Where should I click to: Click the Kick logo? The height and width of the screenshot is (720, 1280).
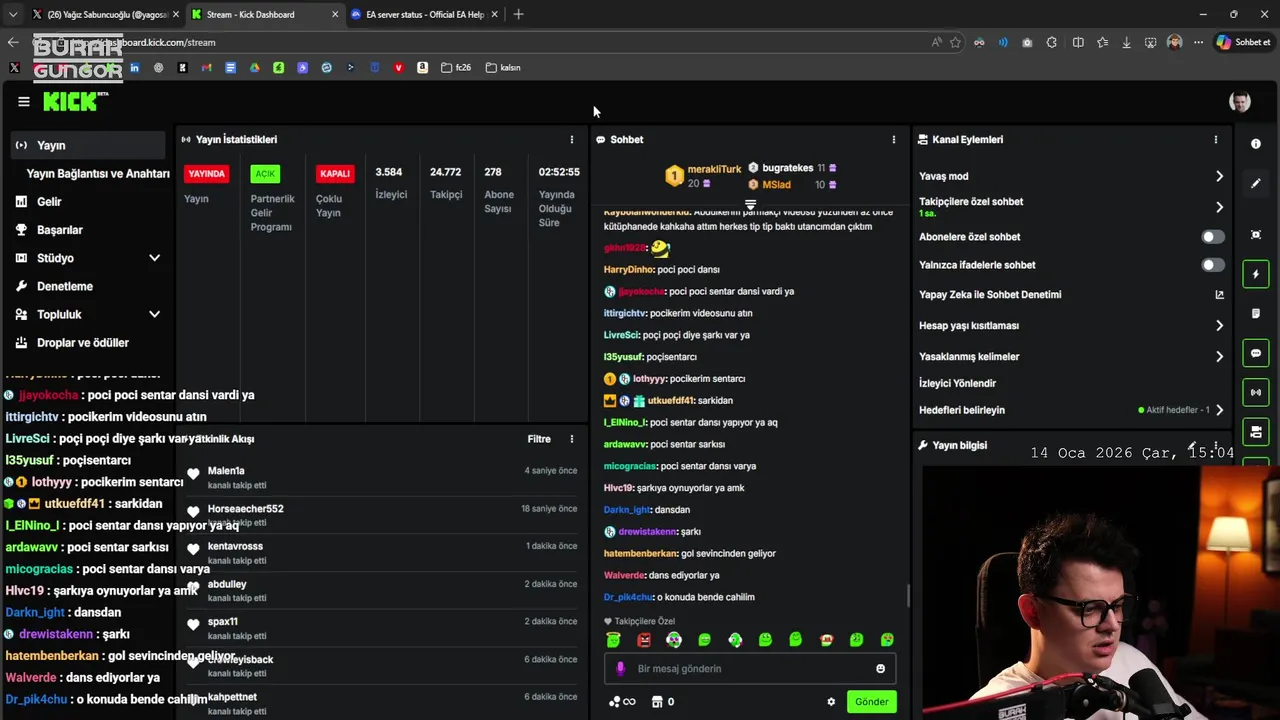(75, 101)
